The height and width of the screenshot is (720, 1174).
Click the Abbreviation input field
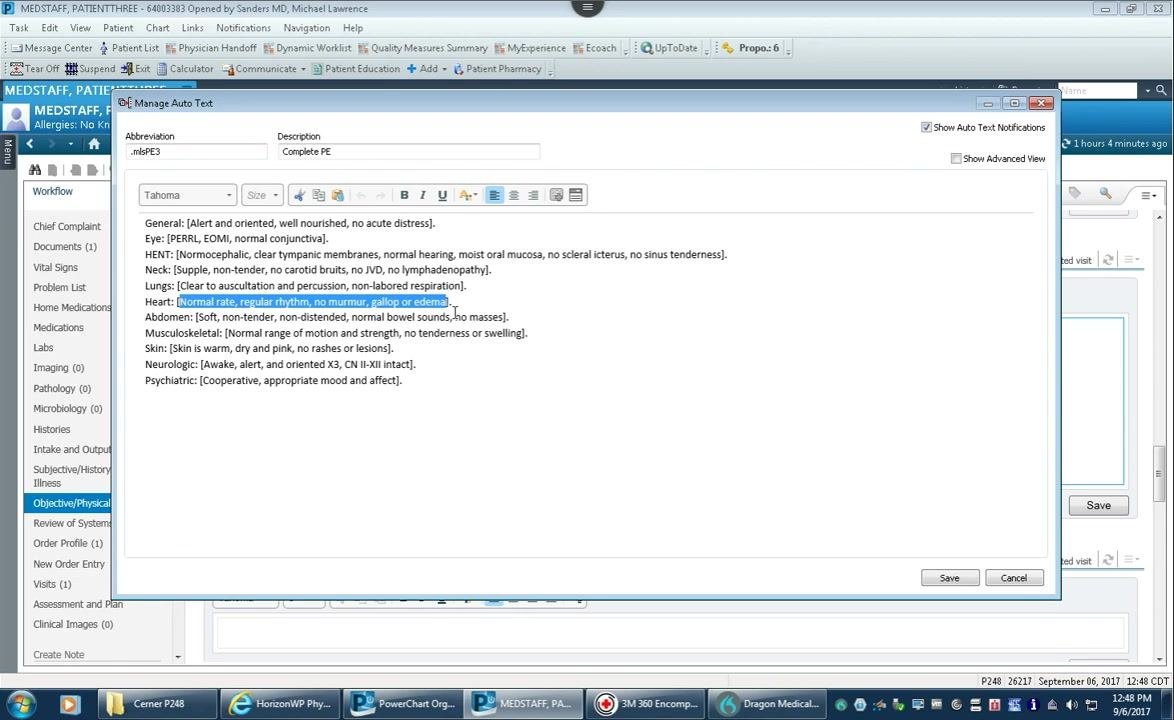(x=196, y=151)
